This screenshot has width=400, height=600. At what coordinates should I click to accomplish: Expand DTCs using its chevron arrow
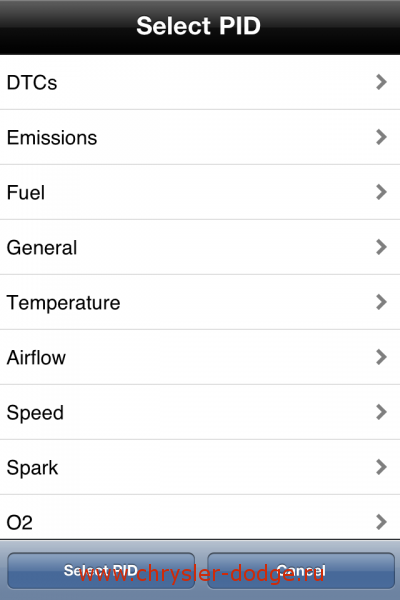point(381,82)
